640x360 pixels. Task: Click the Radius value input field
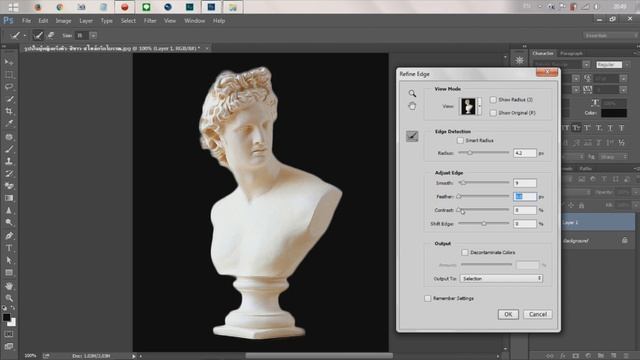point(525,153)
